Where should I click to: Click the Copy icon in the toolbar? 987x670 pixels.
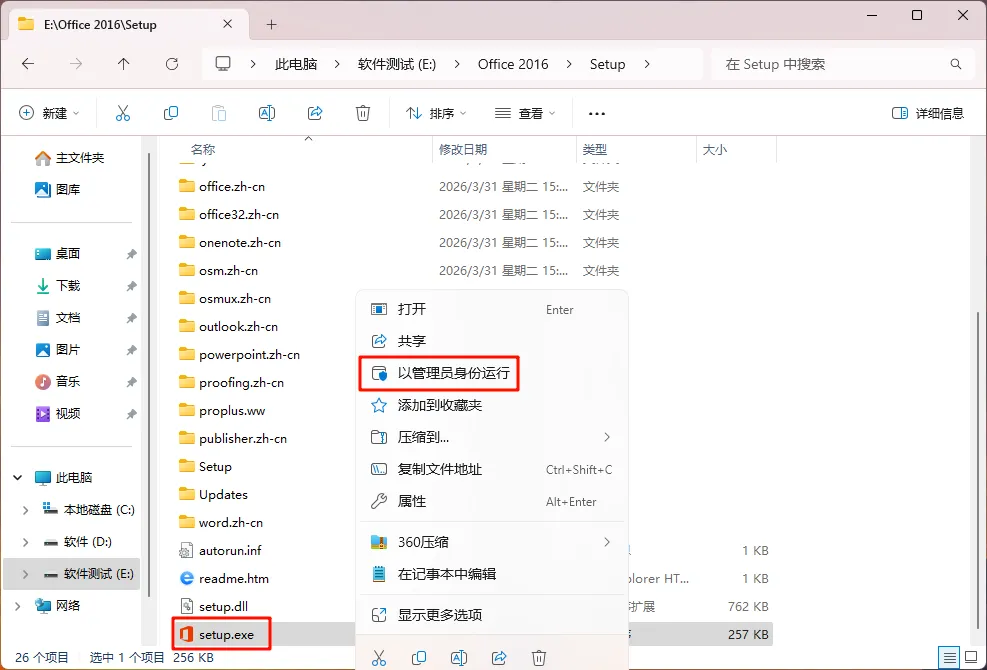click(x=171, y=113)
